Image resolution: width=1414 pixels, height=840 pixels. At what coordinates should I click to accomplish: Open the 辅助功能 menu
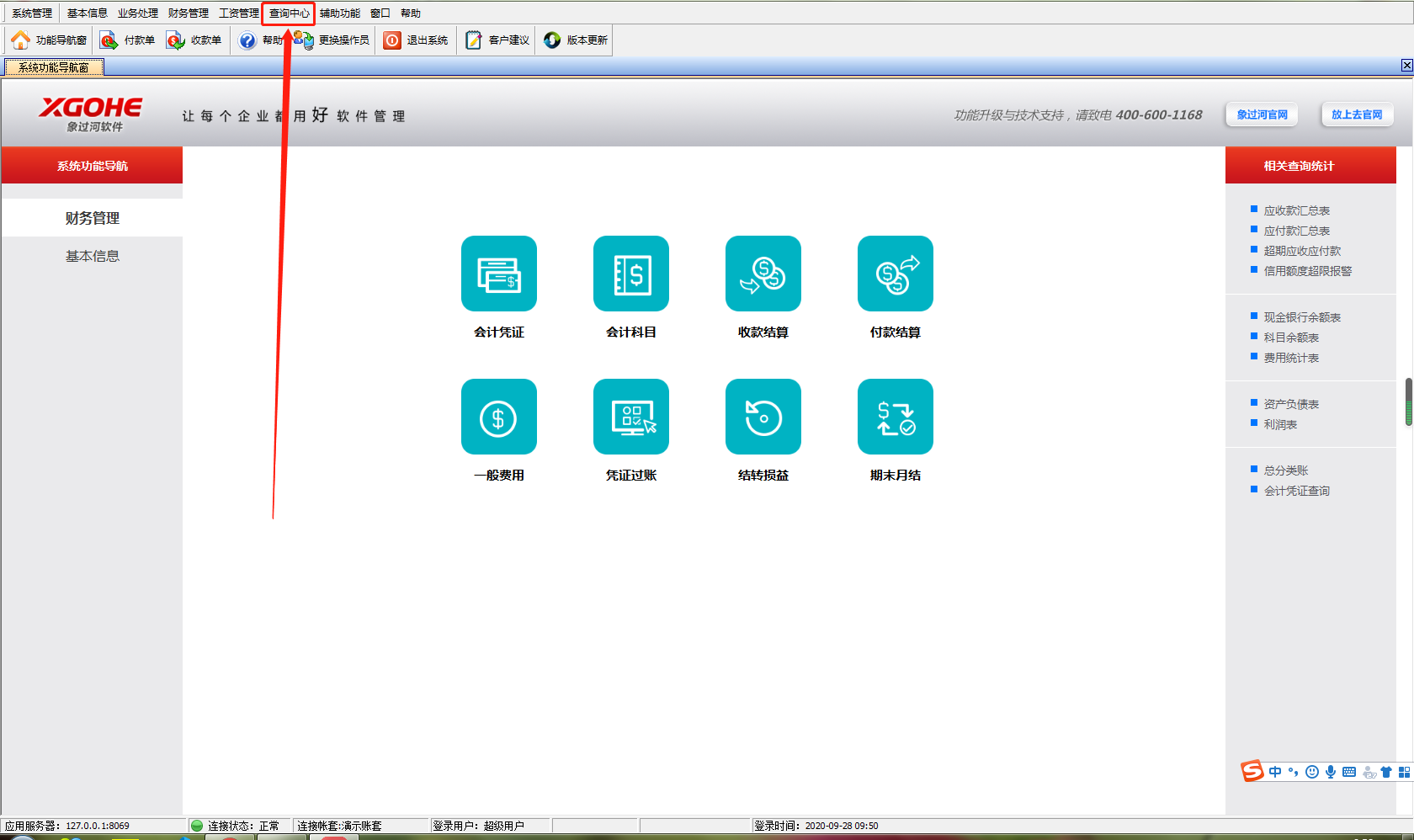point(340,13)
